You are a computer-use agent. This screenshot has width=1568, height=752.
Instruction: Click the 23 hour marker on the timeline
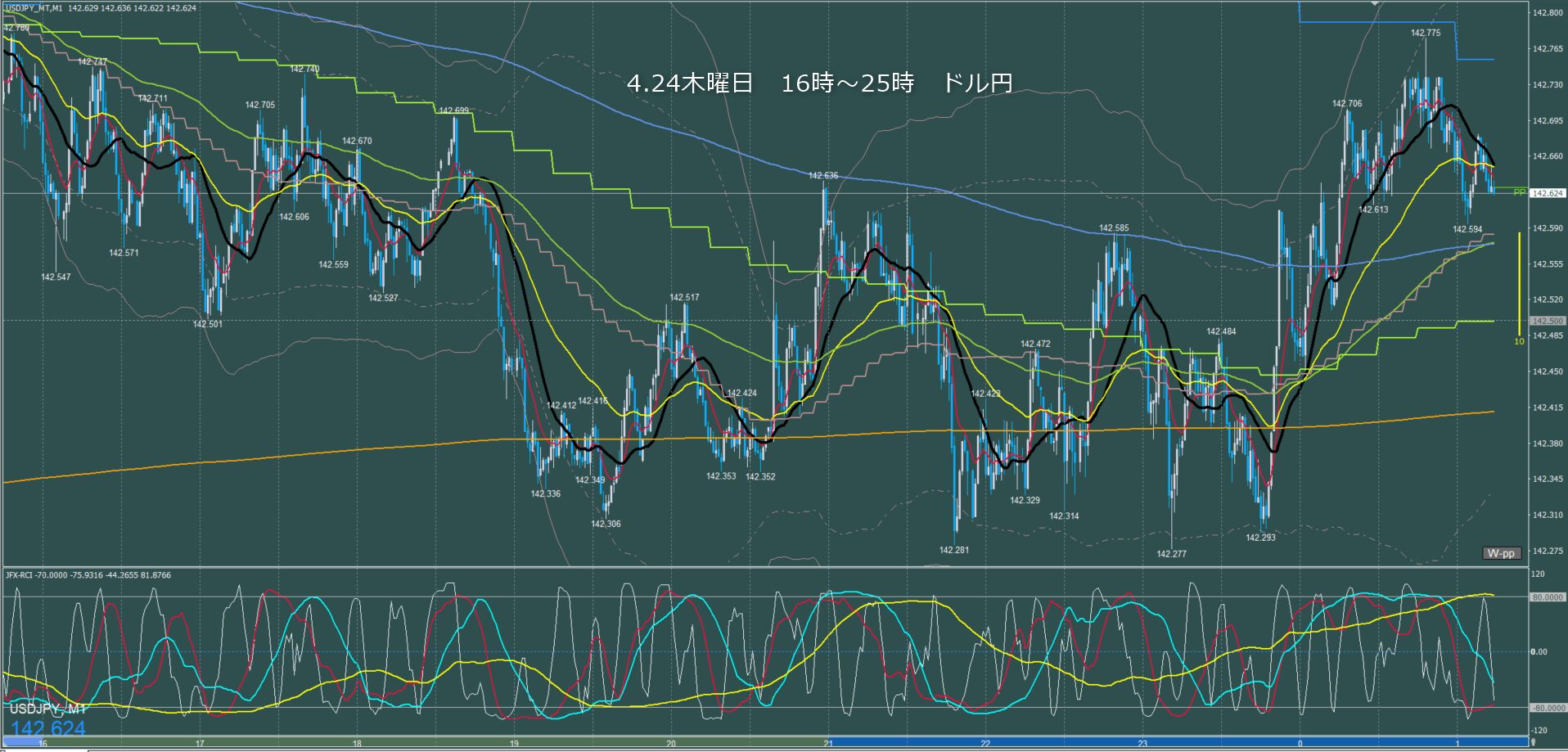tap(1142, 744)
